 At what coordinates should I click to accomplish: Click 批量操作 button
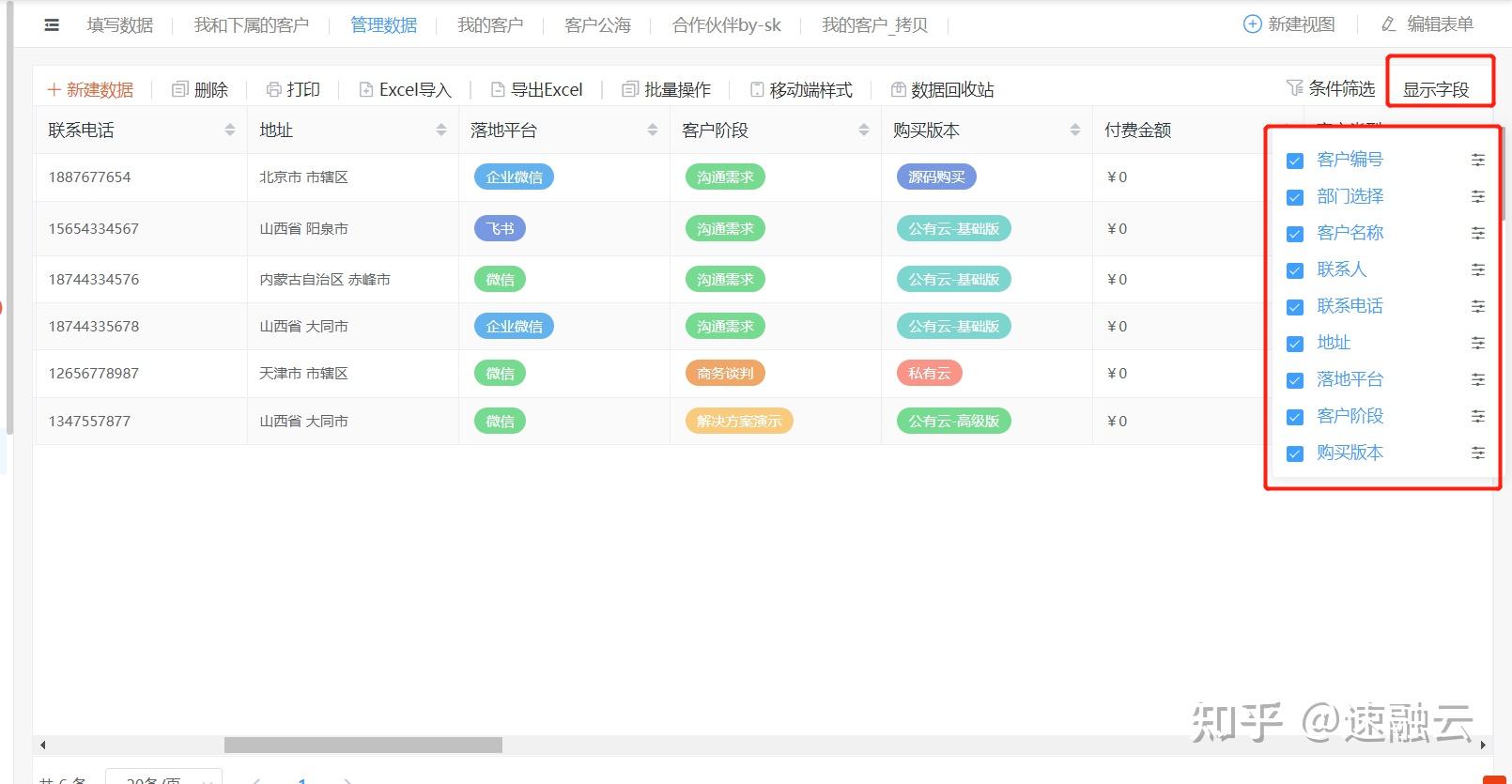point(667,89)
